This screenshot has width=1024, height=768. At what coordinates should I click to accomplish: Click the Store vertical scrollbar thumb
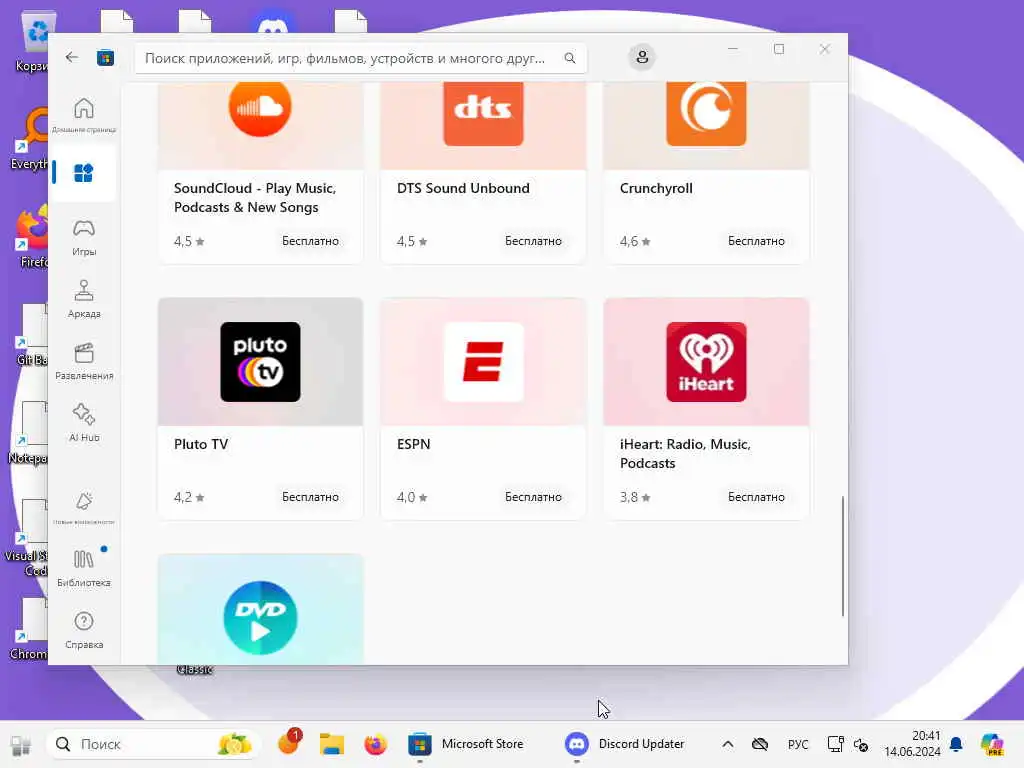(842, 556)
